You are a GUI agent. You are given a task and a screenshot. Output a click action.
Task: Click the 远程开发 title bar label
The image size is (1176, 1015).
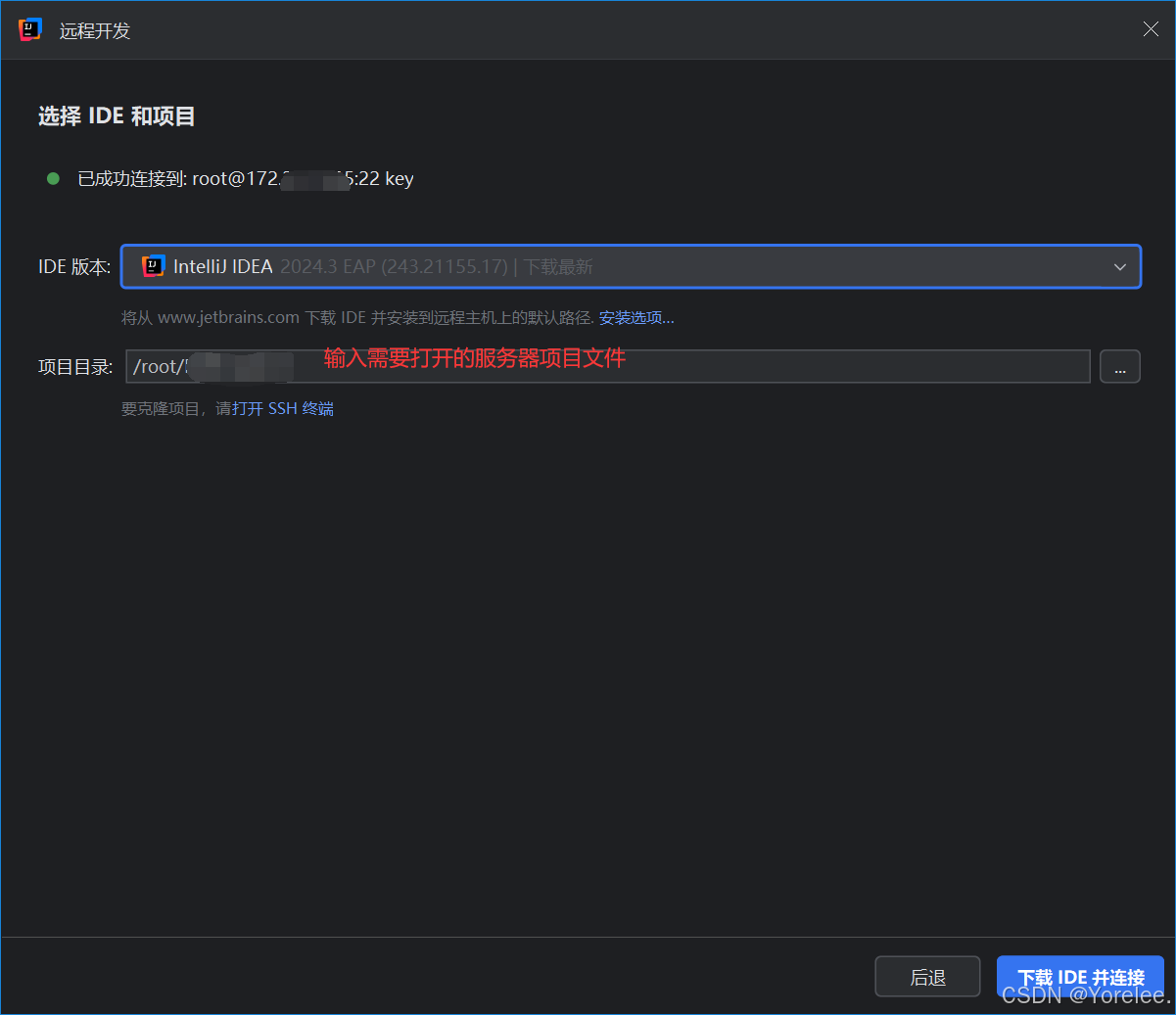[x=94, y=30]
